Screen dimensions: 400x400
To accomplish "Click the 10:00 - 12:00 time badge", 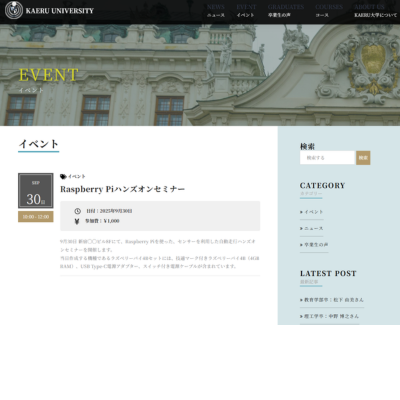I will pos(36,217).
